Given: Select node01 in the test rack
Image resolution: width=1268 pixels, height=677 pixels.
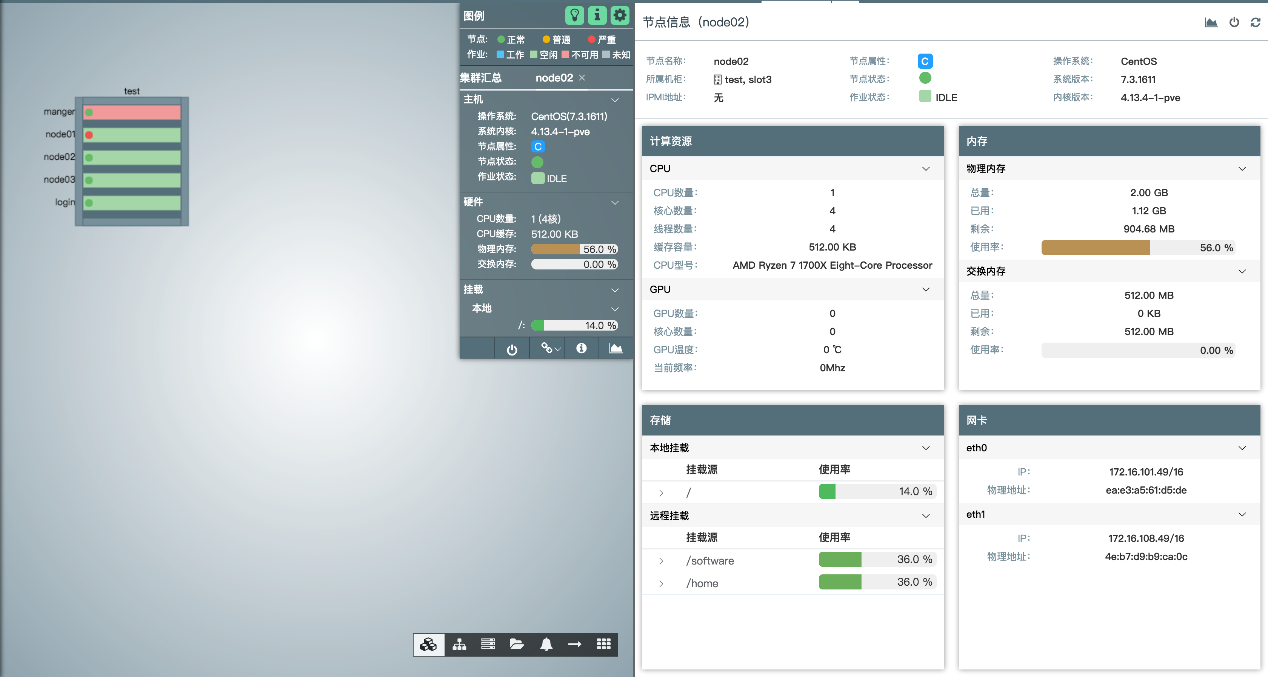Looking at the screenshot, I should tap(131, 135).
